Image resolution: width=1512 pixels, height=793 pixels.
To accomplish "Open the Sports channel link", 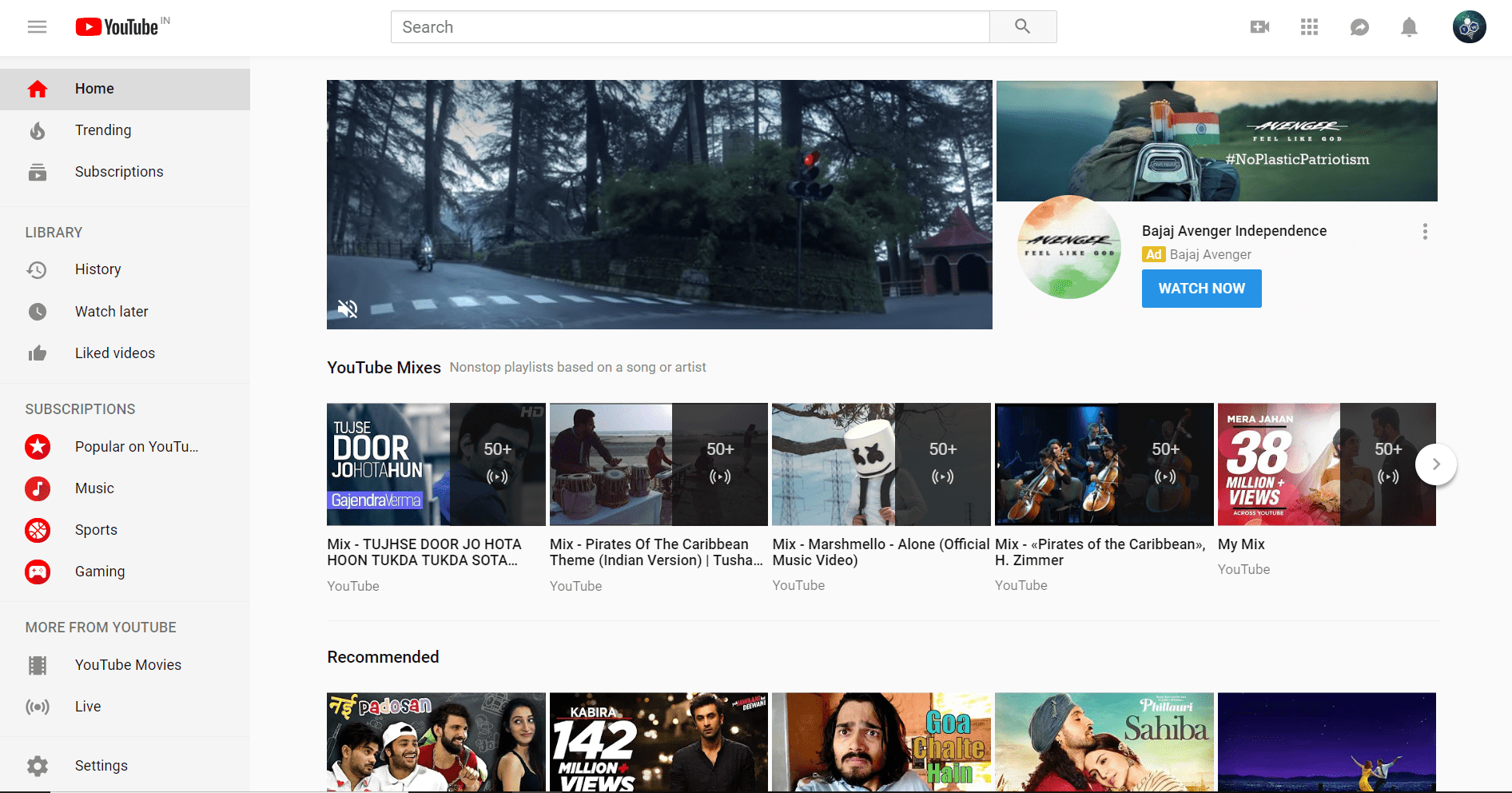I will 96,530.
